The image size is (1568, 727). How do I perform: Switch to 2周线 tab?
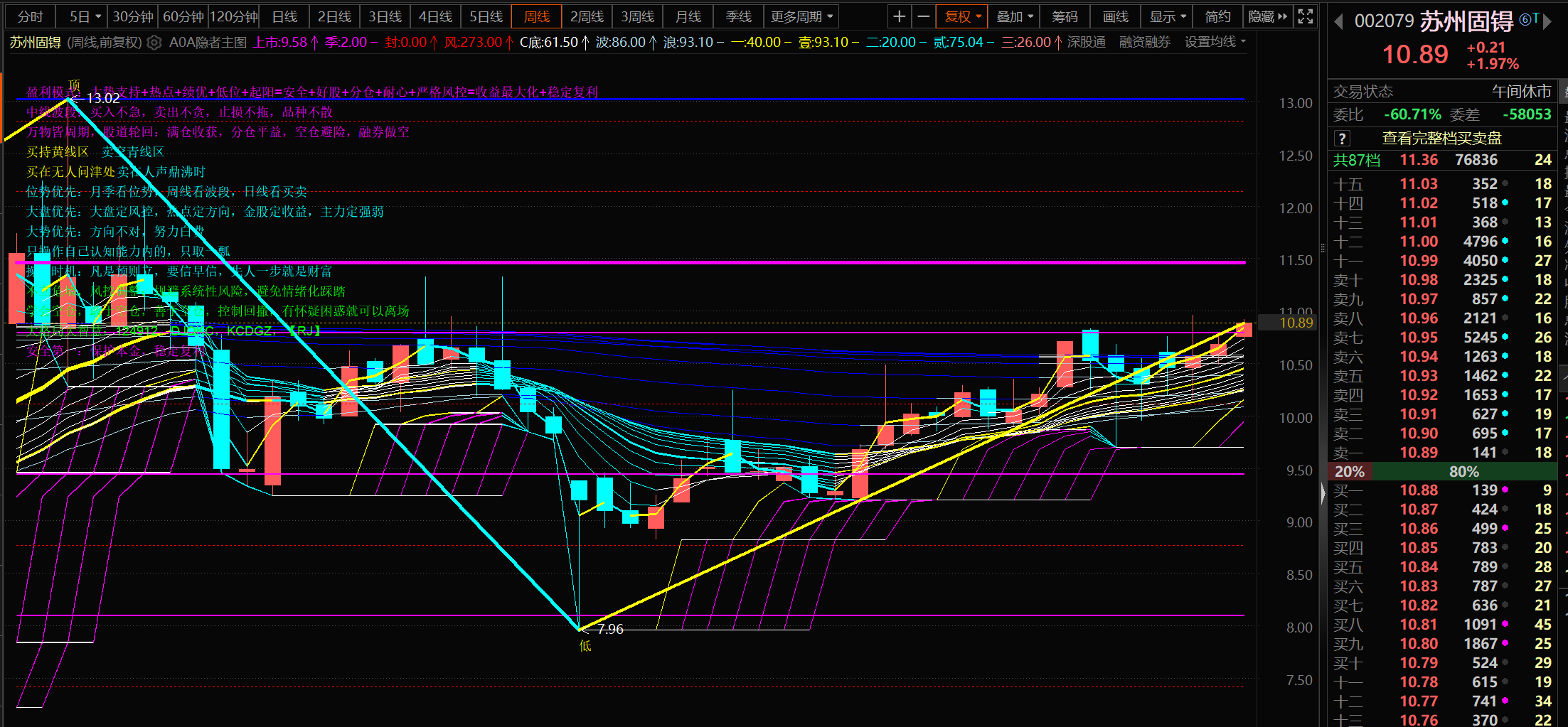[x=587, y=16]
